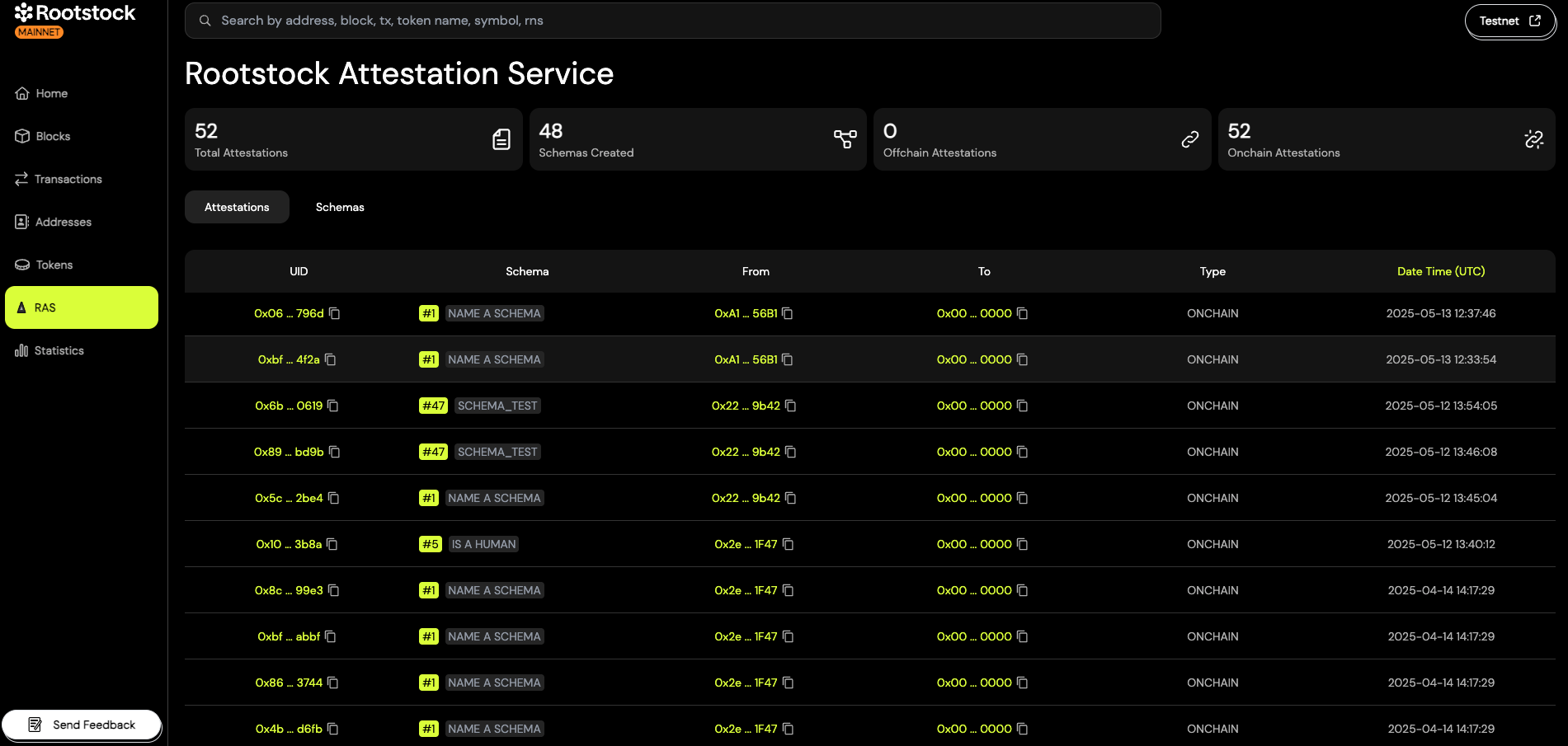Viewport: 1568px width, 746px height.
Task: Open Statistics from the sidebar
Action: click(x=59, y=350)
